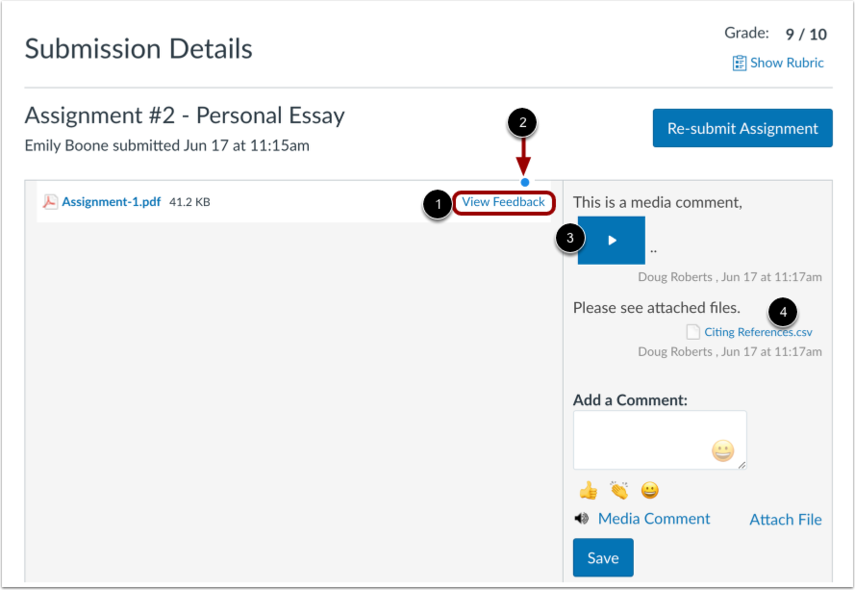Click the file icon beside Citing References.csv
The image size is (855, 590).
coord(693,332)
